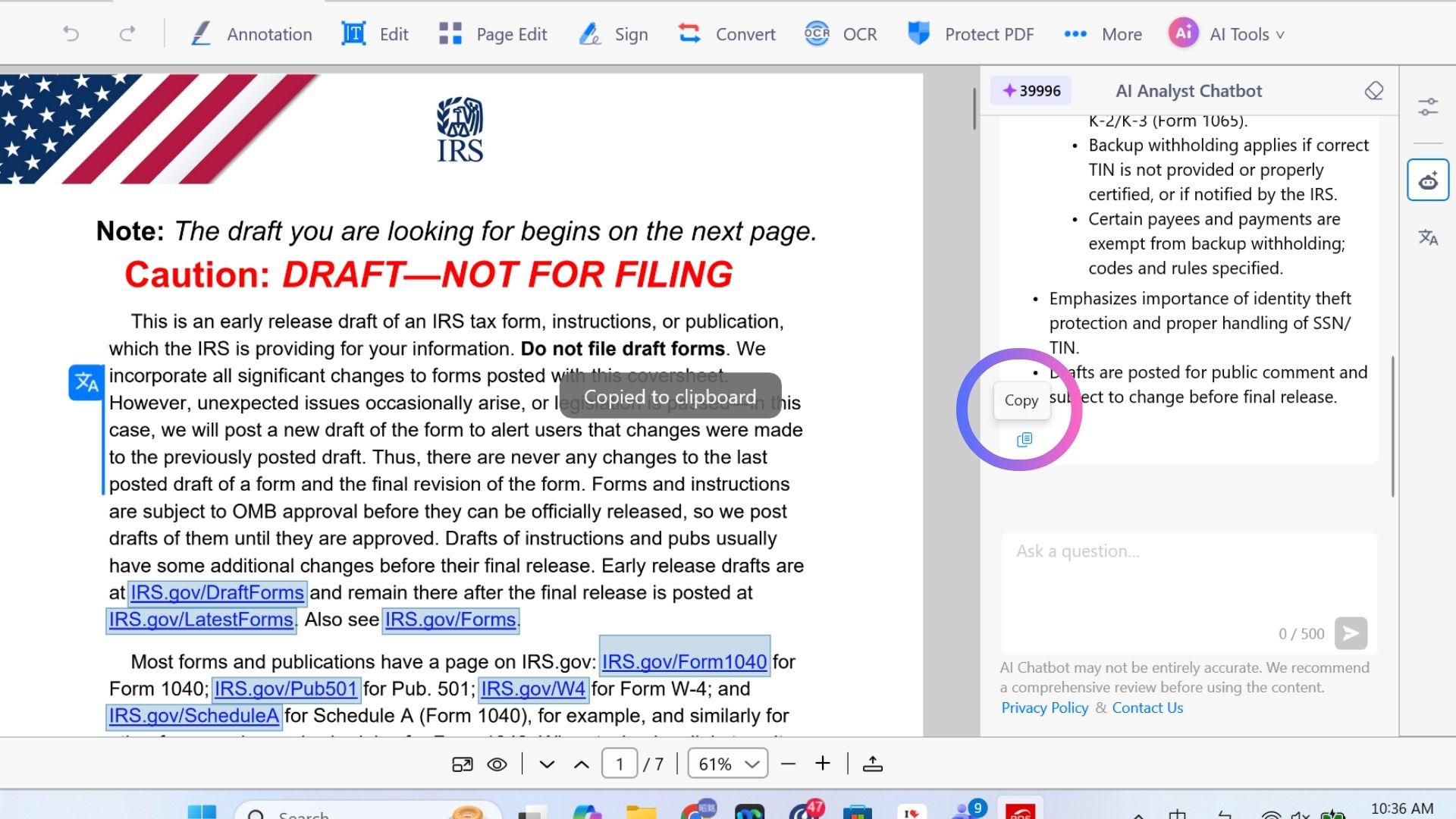Click the copy response icon
This screenshot has width=1456, height=819.
click(x=1024, y=440)
